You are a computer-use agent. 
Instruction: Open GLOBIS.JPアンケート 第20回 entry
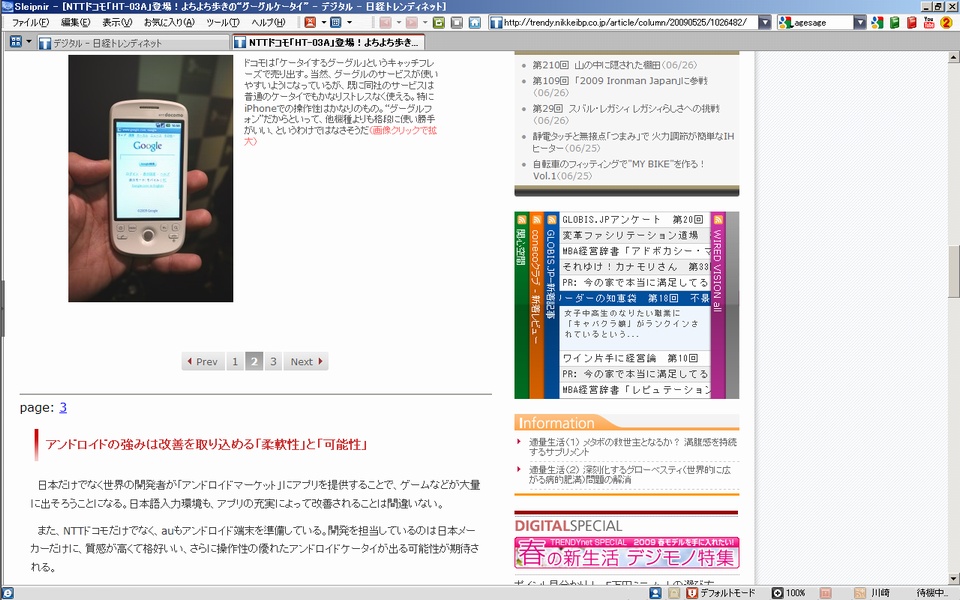[x=635, y=219]
